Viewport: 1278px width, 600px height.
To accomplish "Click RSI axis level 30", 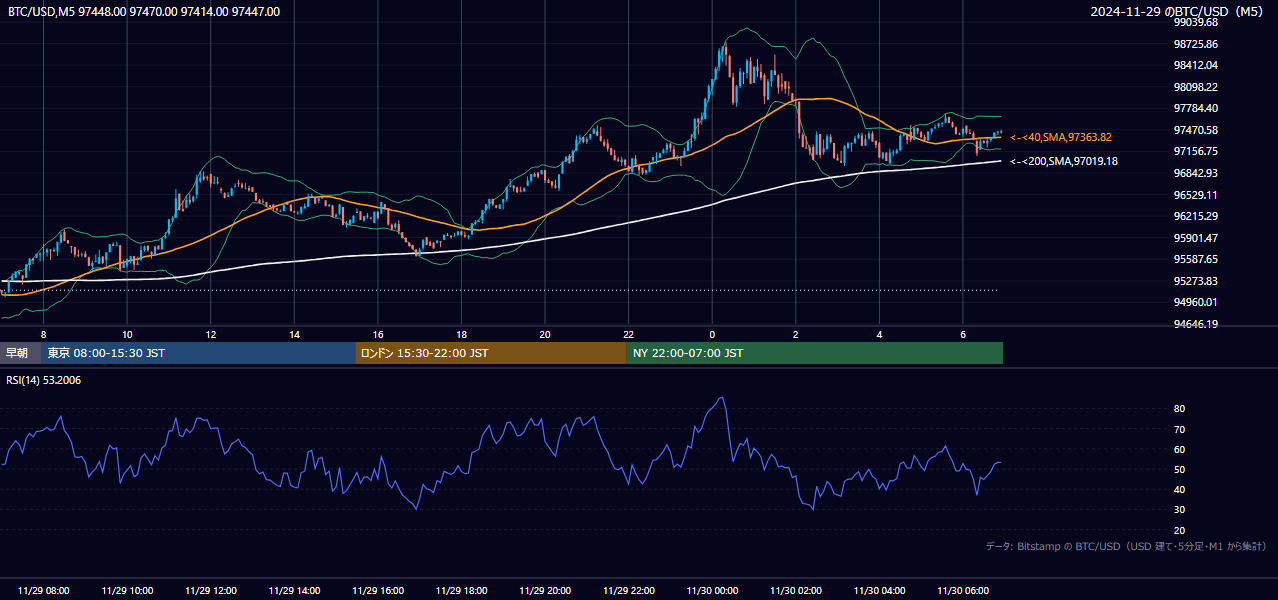I will pos(1180,509).
